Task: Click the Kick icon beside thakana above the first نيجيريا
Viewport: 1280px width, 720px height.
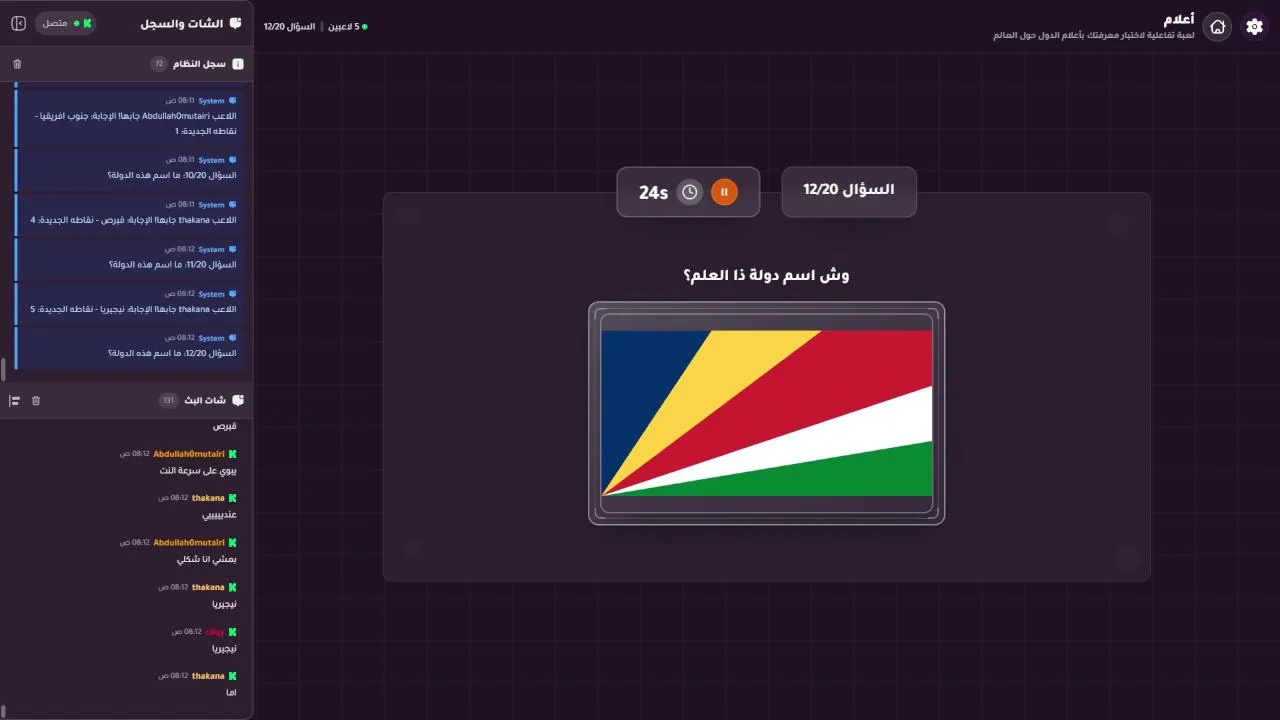Action: (x=232, y=587)
